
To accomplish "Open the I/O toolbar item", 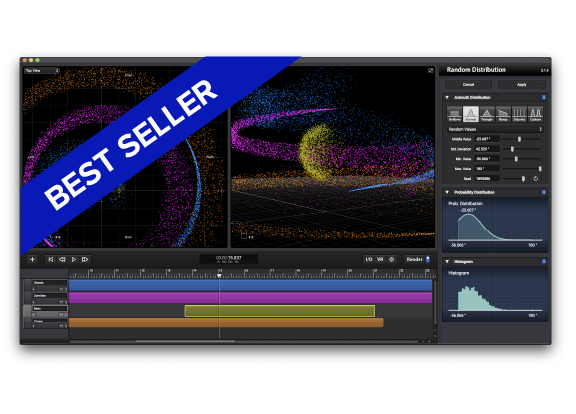I will (x=369, y=259).
